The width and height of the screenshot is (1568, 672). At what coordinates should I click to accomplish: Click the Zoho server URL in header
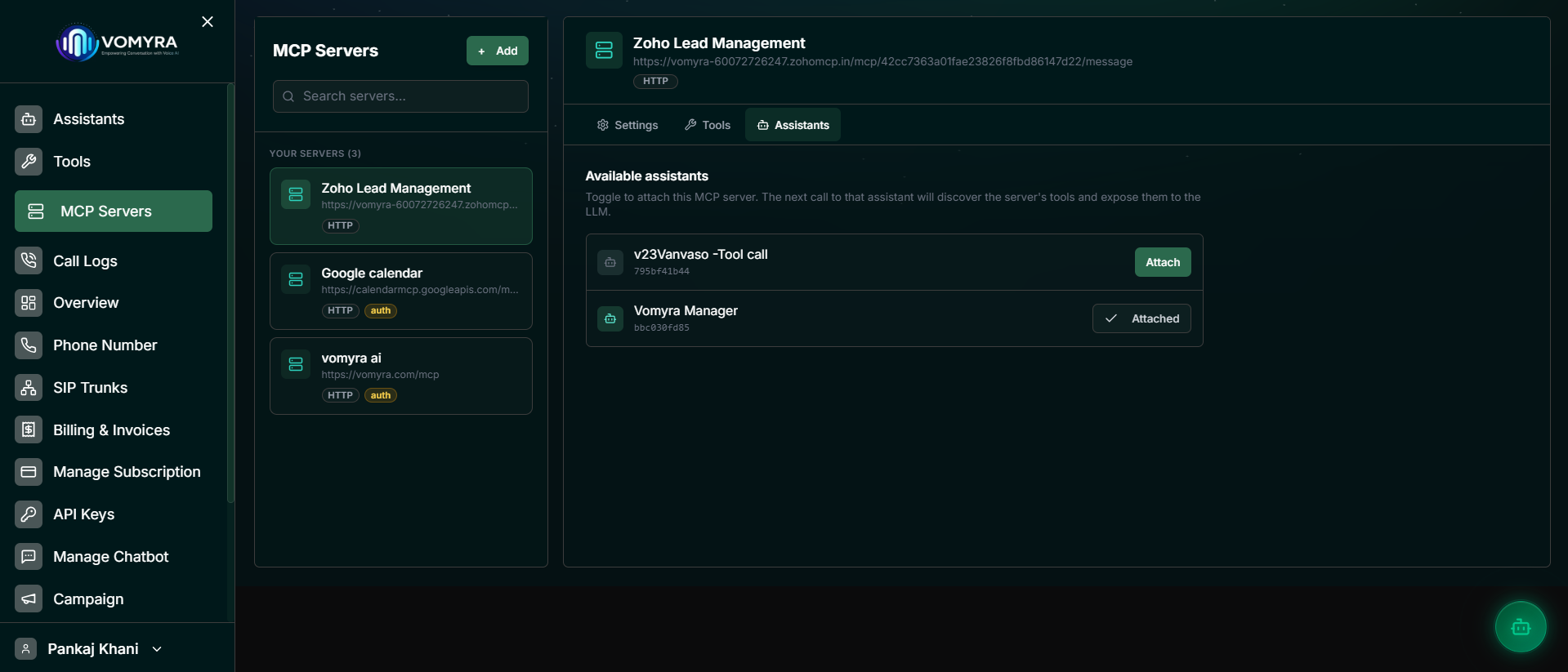click(882, 62)
